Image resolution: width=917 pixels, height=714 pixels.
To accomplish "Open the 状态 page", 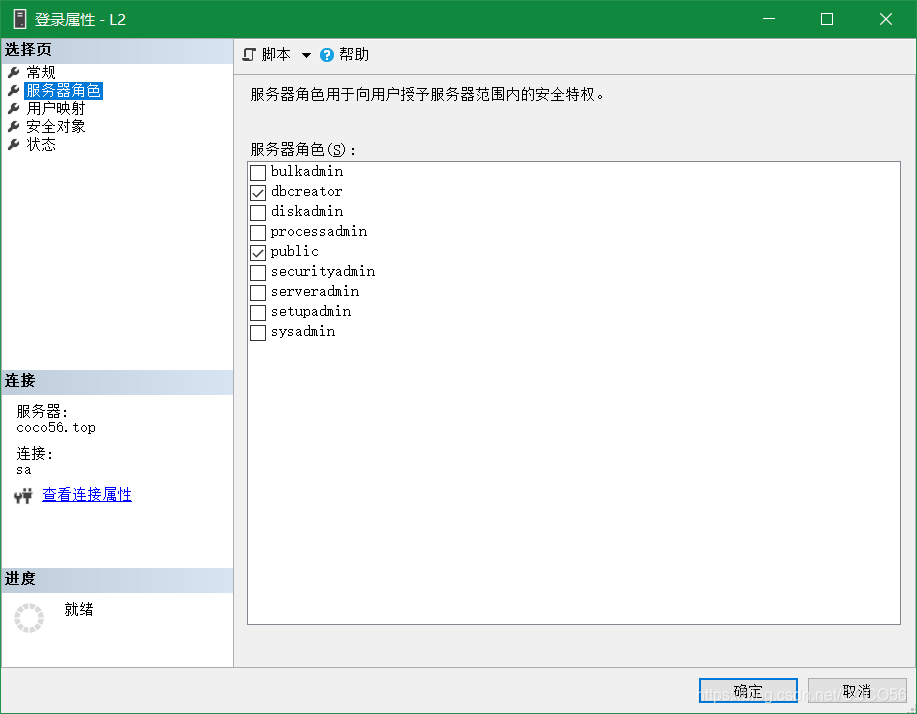I will click(41, 144).
